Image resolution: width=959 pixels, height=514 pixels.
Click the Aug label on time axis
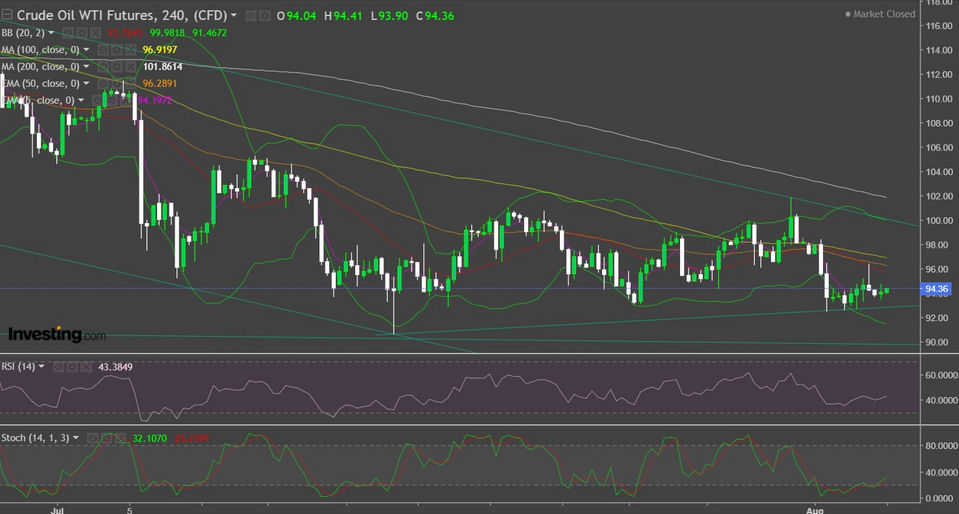point(815,508)
